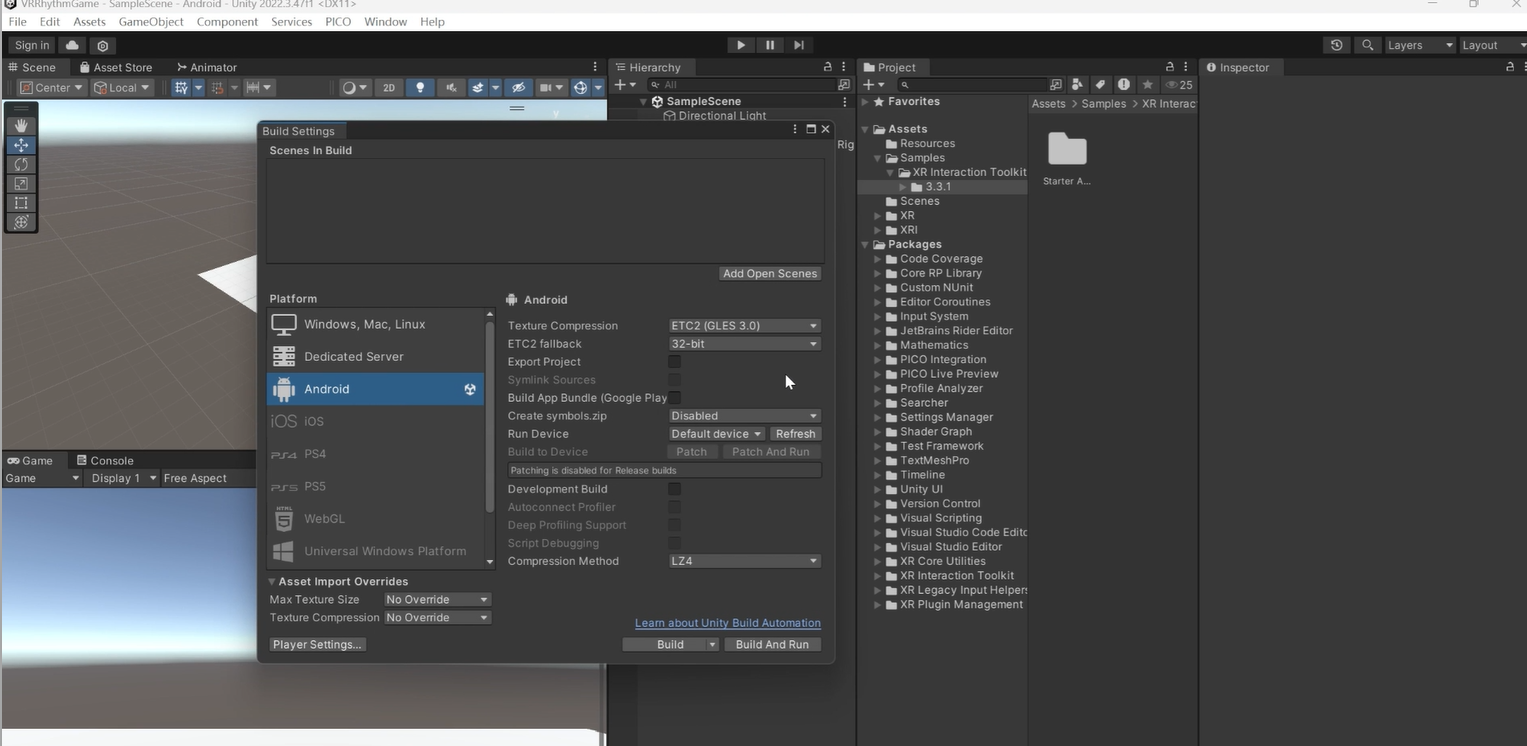This screenshot has width=1527, height=746.
Task: Select the Rotate tool
Action: click(x=21, y=164)
